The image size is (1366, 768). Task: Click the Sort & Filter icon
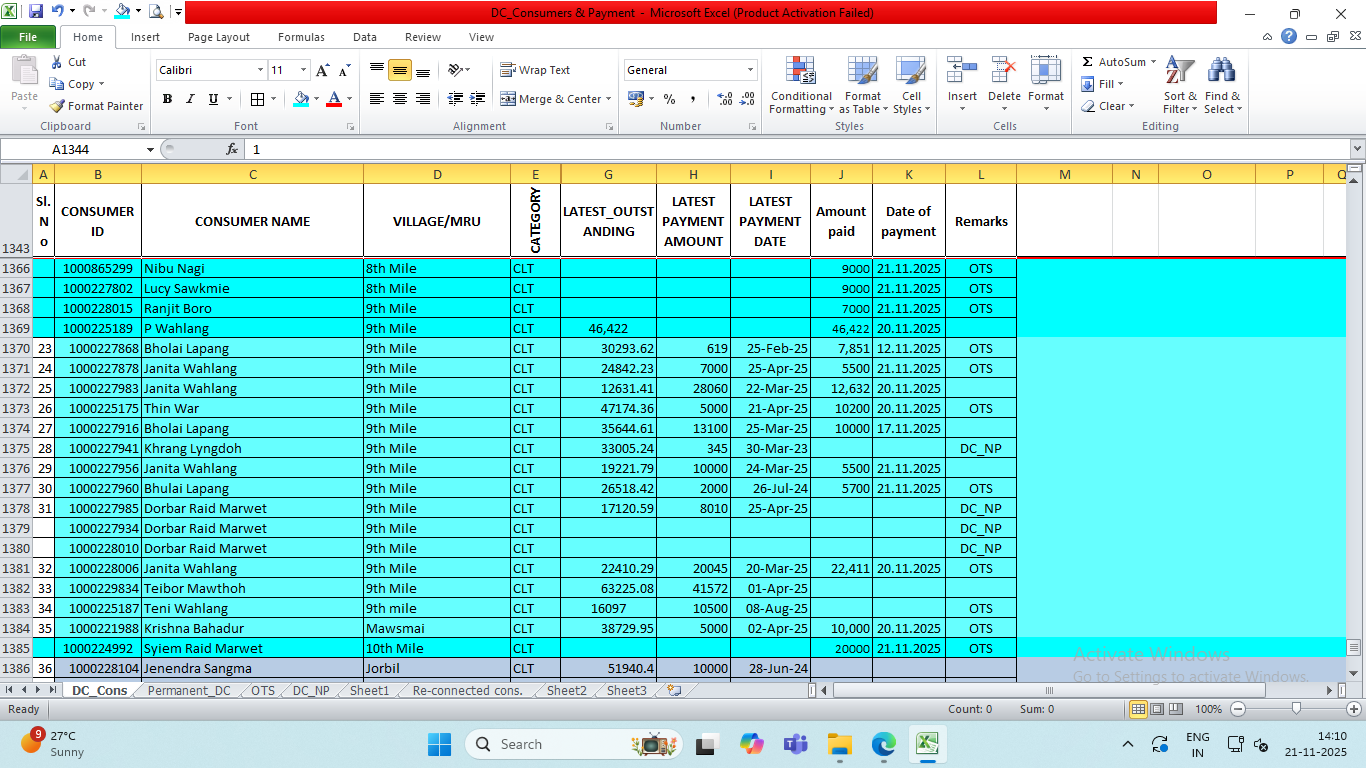(x=1180, y=71)
